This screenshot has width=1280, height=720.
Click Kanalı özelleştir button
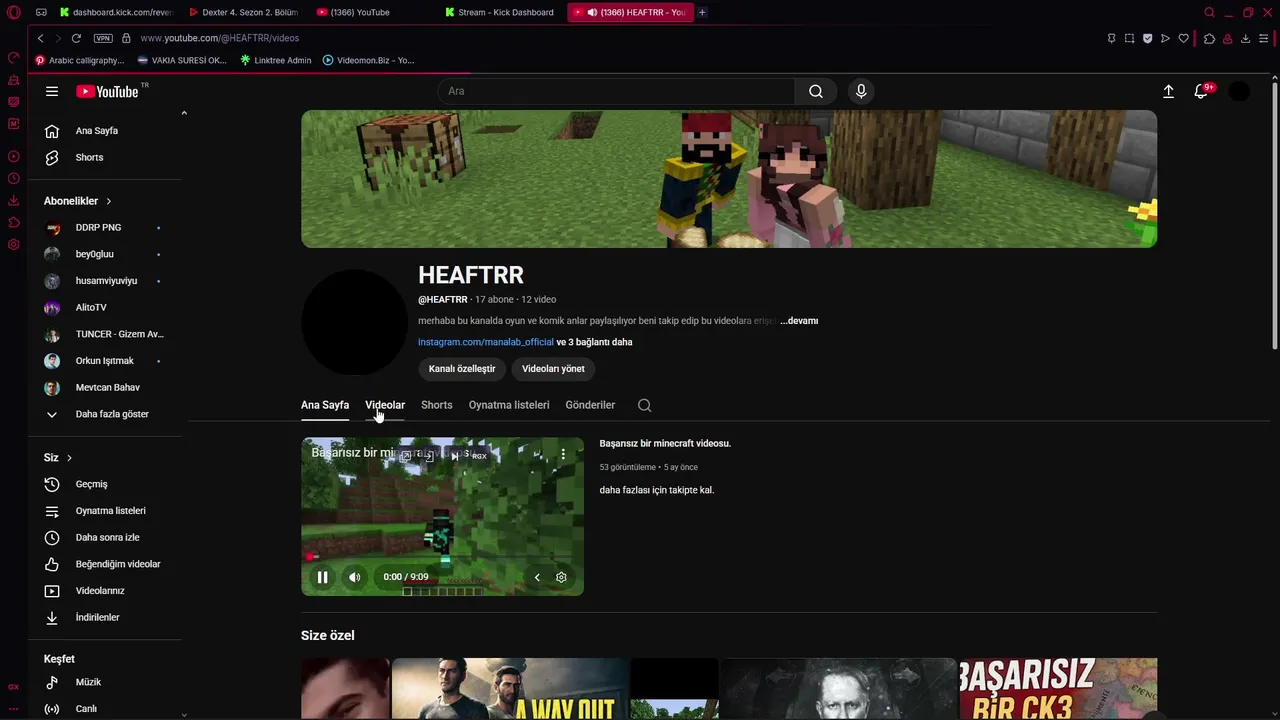pyautogui.click(x=462, y=369)
